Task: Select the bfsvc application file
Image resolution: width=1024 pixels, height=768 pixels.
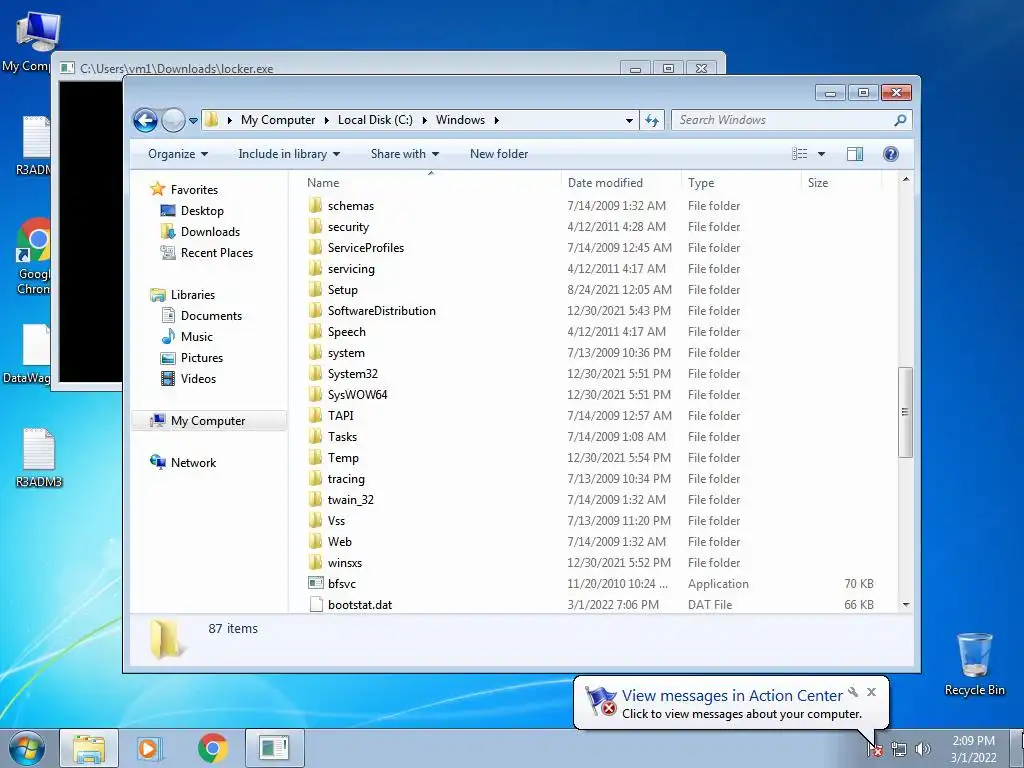Action: [x=342, y=584]
